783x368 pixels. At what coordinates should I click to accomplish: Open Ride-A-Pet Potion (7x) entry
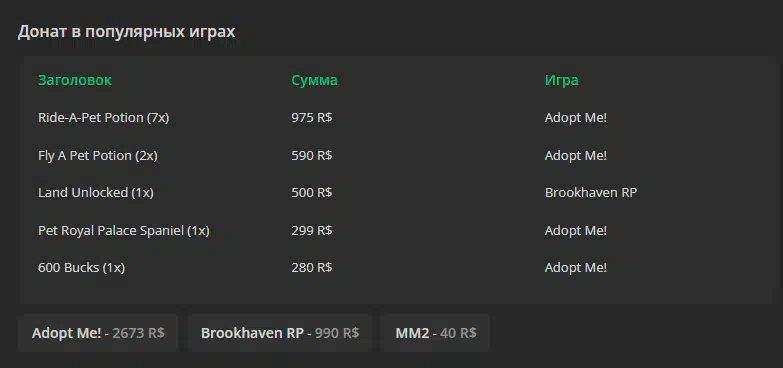103,118
